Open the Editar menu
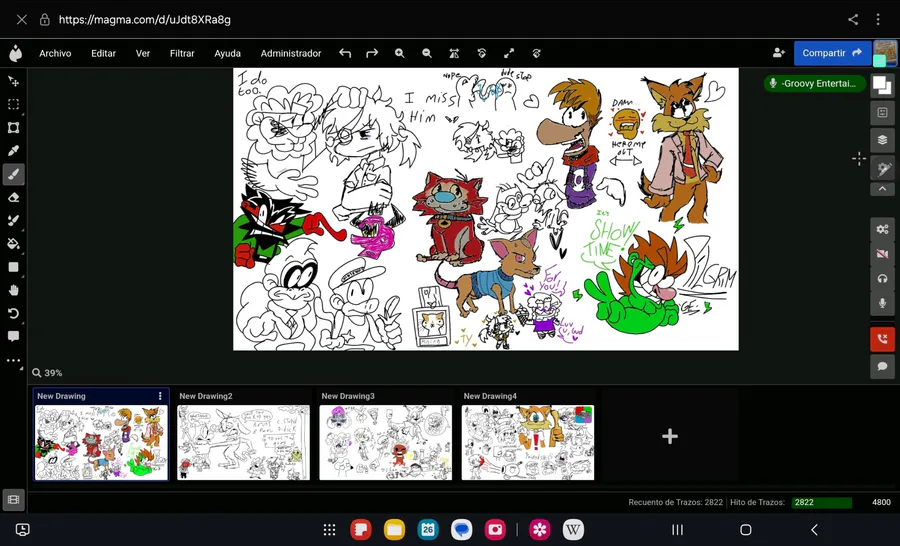 [x=103, y=53]
